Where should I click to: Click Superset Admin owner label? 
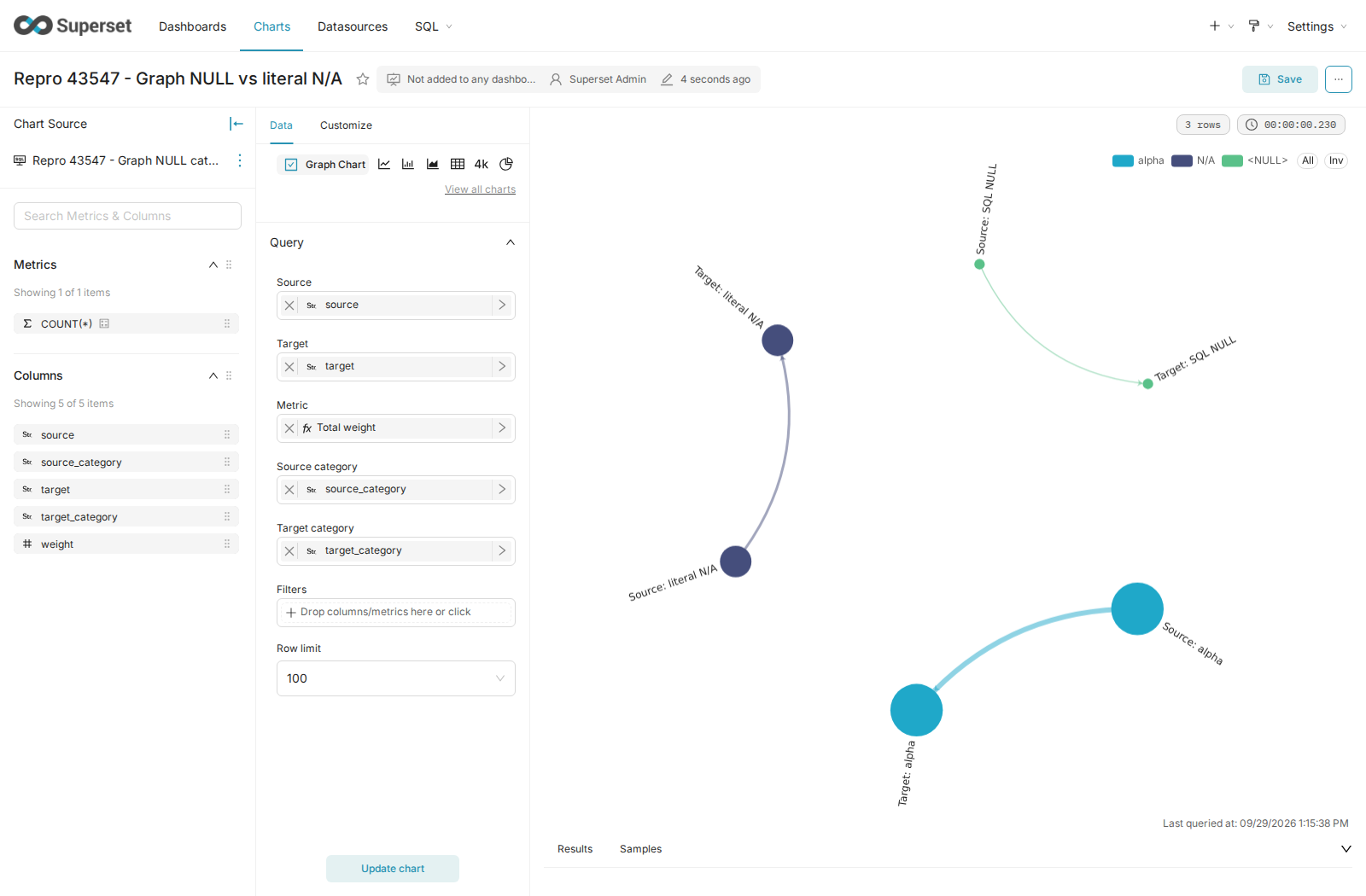pos(598,79)
